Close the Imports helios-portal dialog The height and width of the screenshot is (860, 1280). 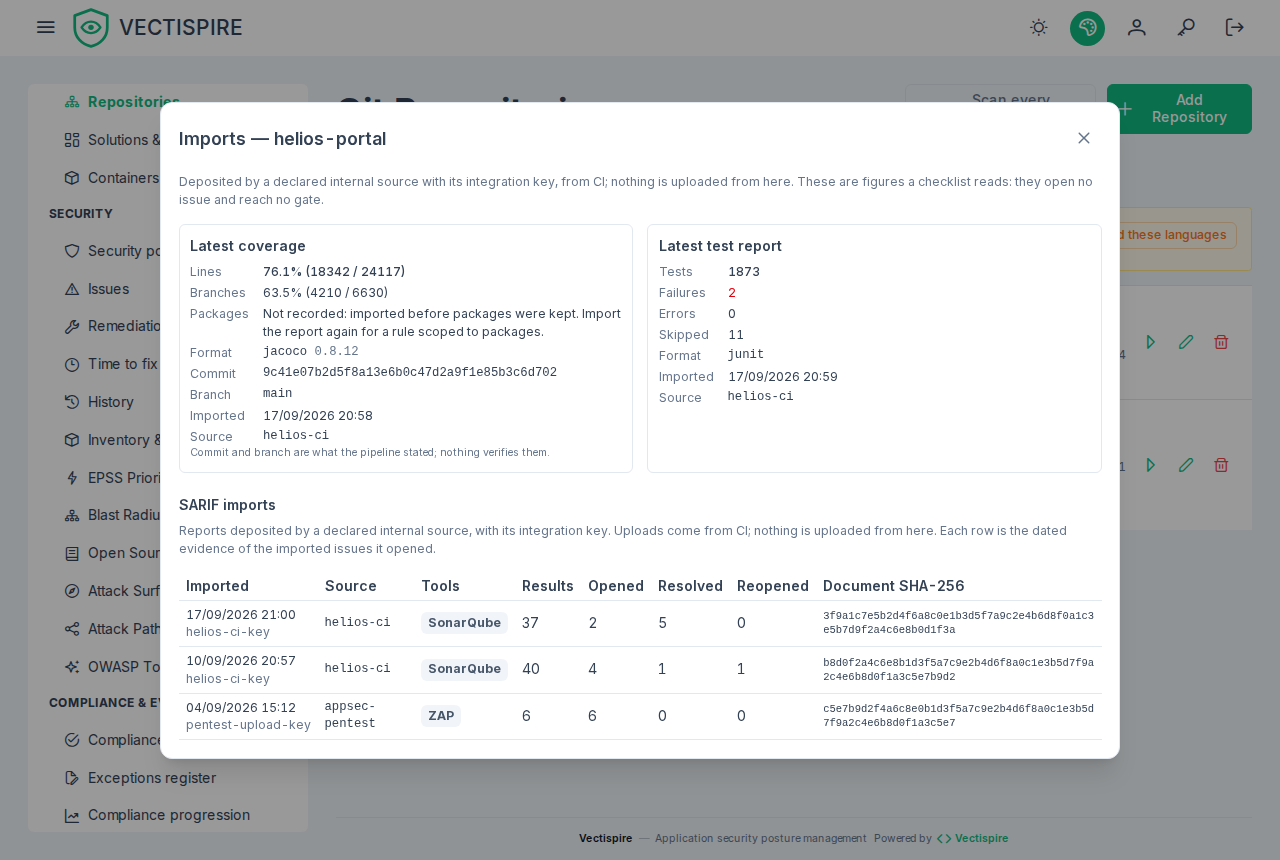click(1084, 138)
